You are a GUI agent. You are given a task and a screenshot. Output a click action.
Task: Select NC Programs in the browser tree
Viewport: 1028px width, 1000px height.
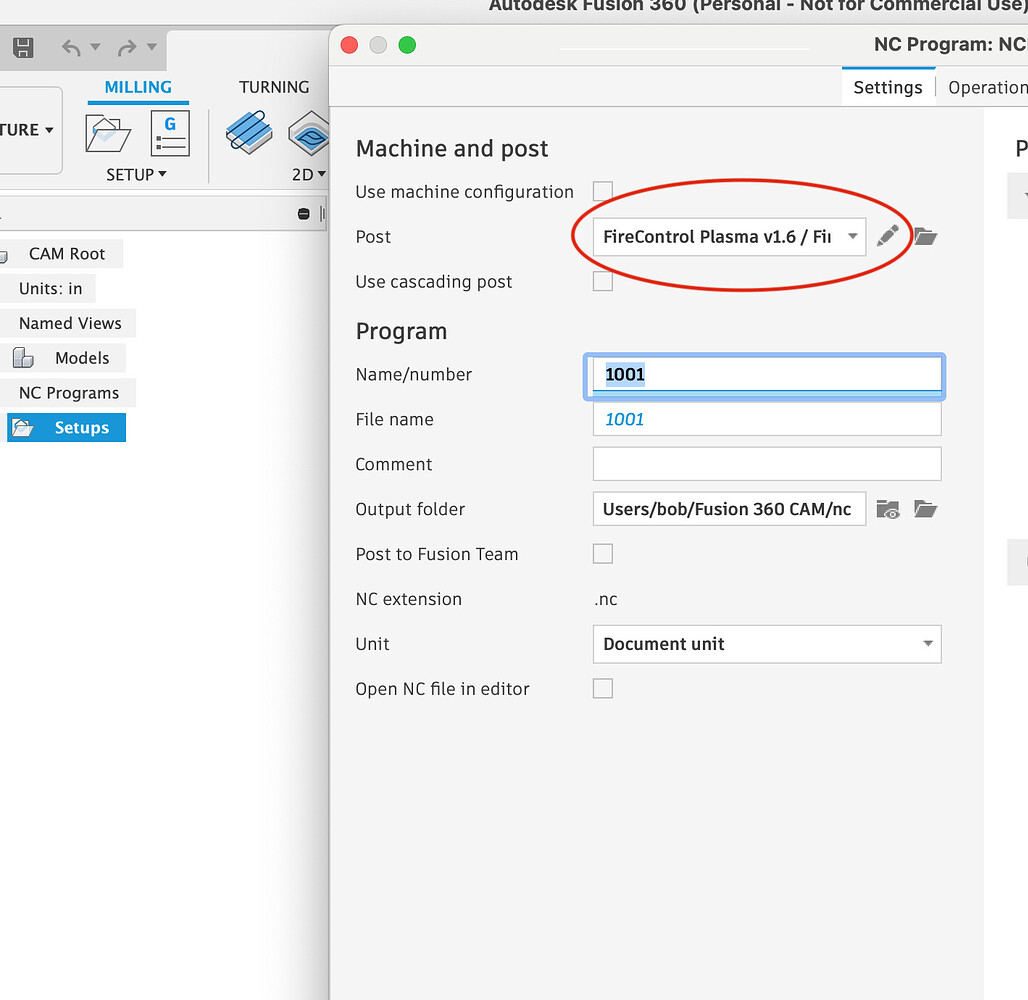[x=69, y=393]
